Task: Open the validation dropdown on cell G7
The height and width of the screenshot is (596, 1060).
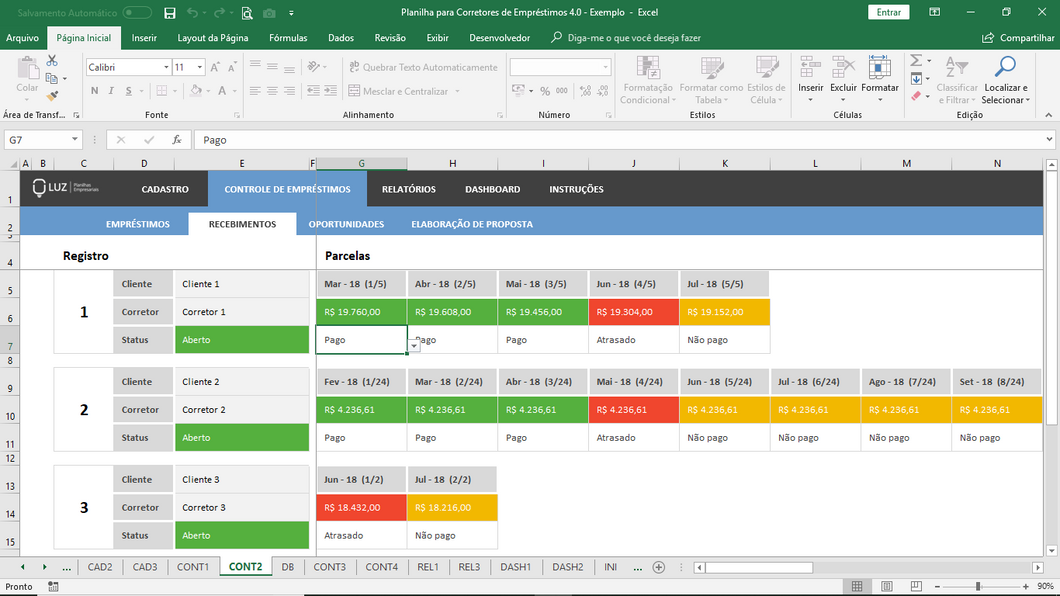Action: point(414,345)
